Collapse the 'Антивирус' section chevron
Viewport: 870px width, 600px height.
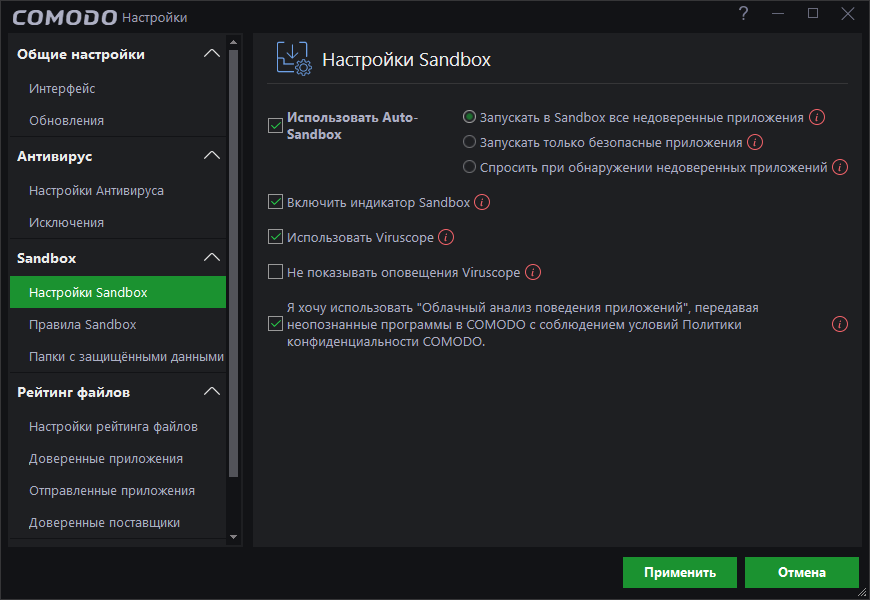point(211,156)
